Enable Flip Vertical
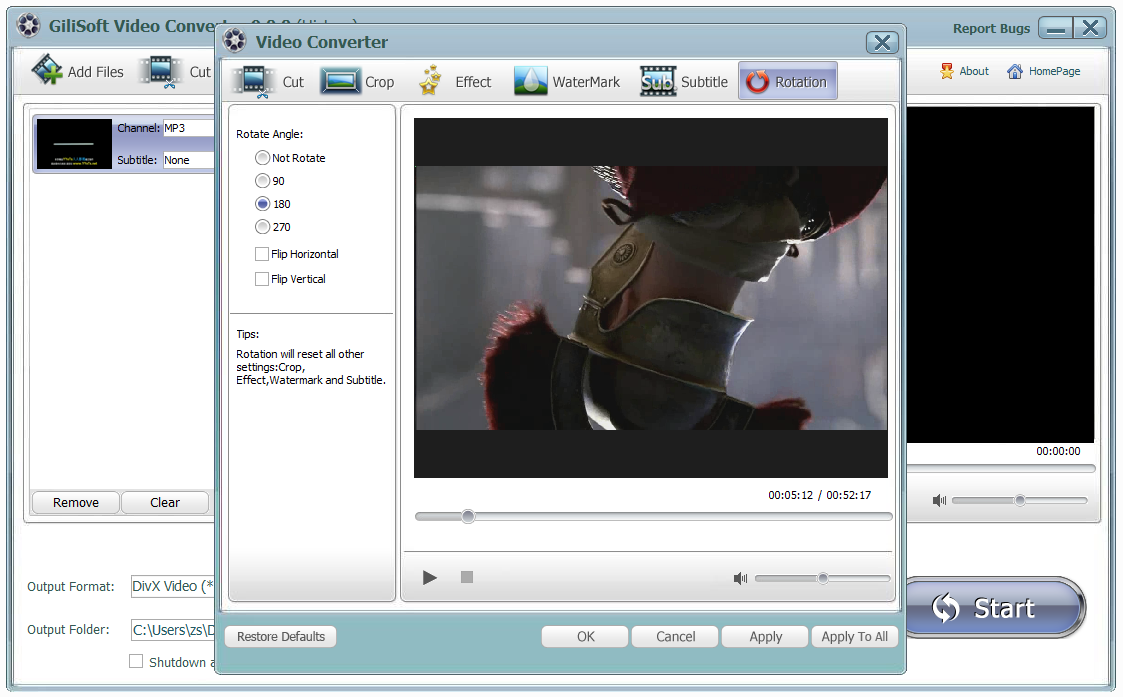Screen dimensions: 1123x697 pos(263,279)
